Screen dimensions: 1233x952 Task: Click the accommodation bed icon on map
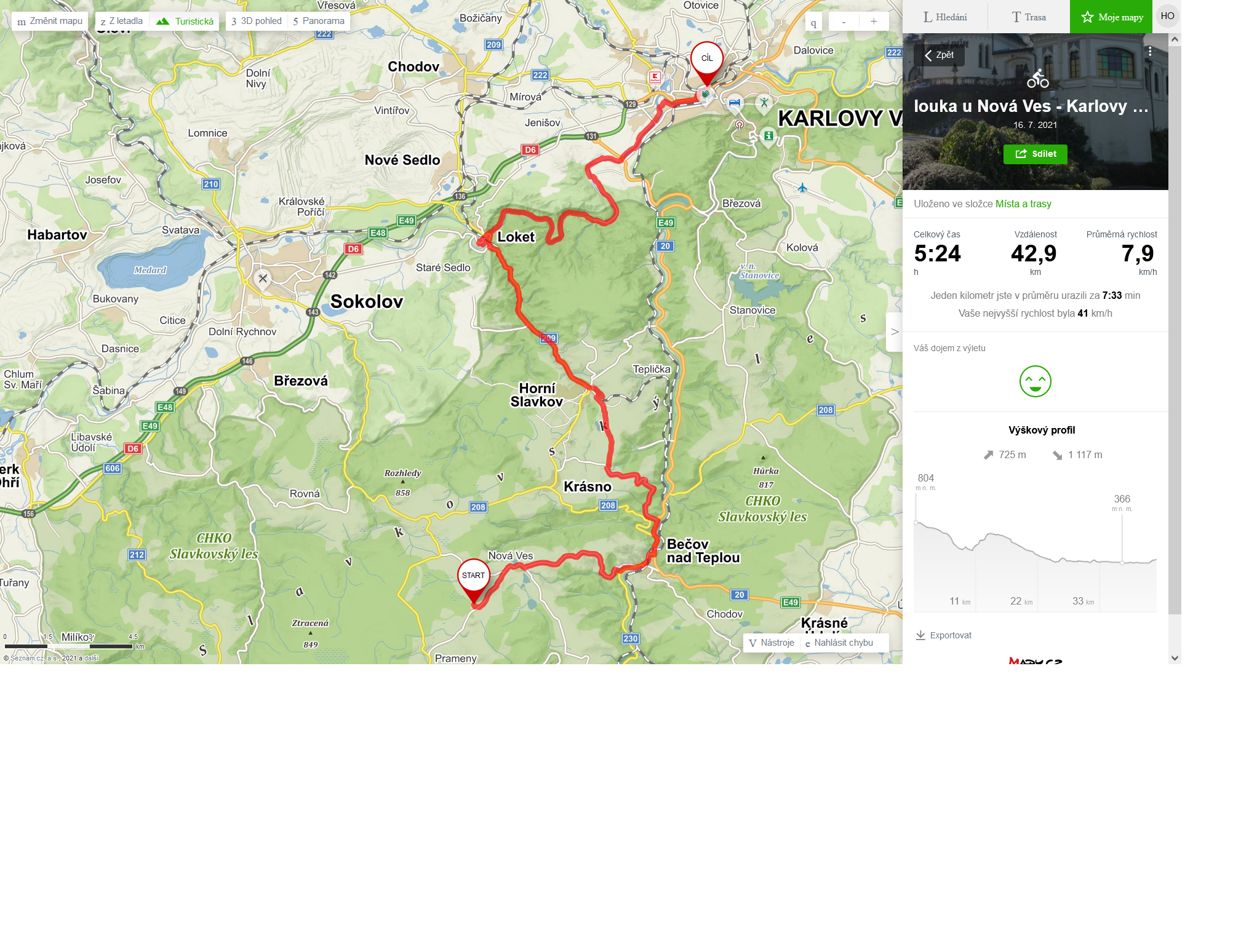(734, 103)
